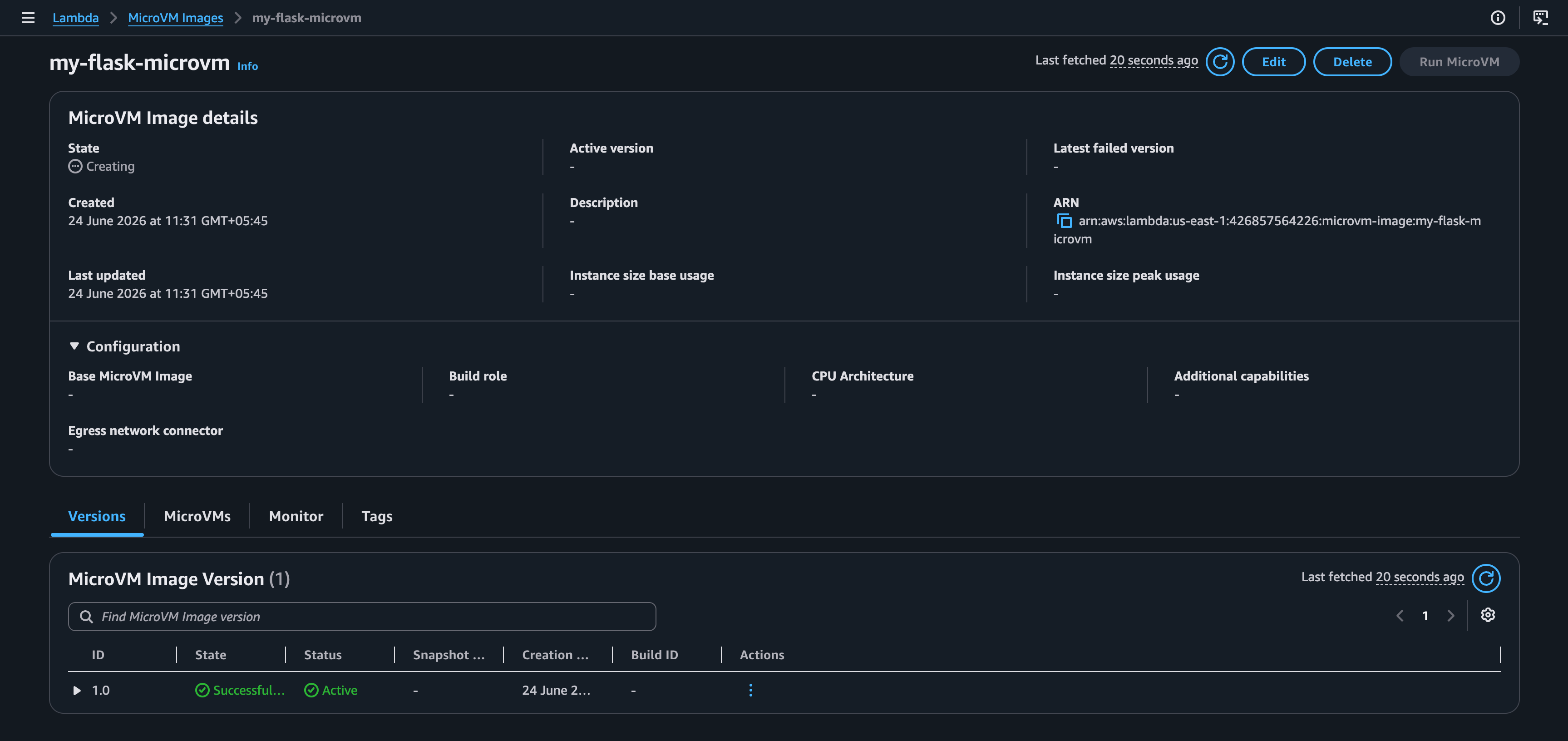Open the actions menu for version 1.0
This screenshot has width=1568, height=741.
pyautogui.click(x=750, y=690)
